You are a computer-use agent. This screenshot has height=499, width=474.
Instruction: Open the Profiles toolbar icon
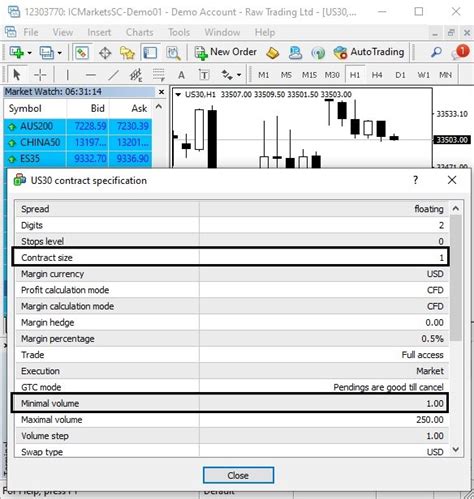46,53
